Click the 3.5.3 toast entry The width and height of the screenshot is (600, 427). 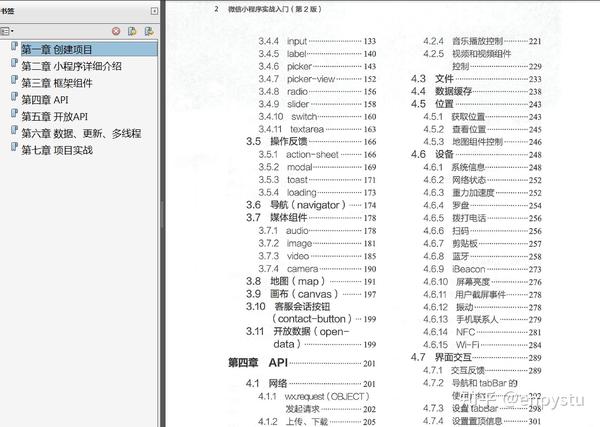pos(317,180)
